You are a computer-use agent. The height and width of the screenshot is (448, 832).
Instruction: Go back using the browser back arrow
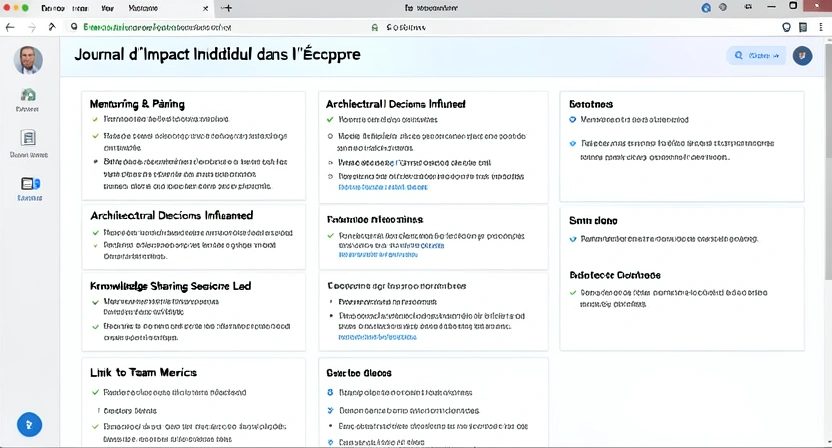pos(10,27)
